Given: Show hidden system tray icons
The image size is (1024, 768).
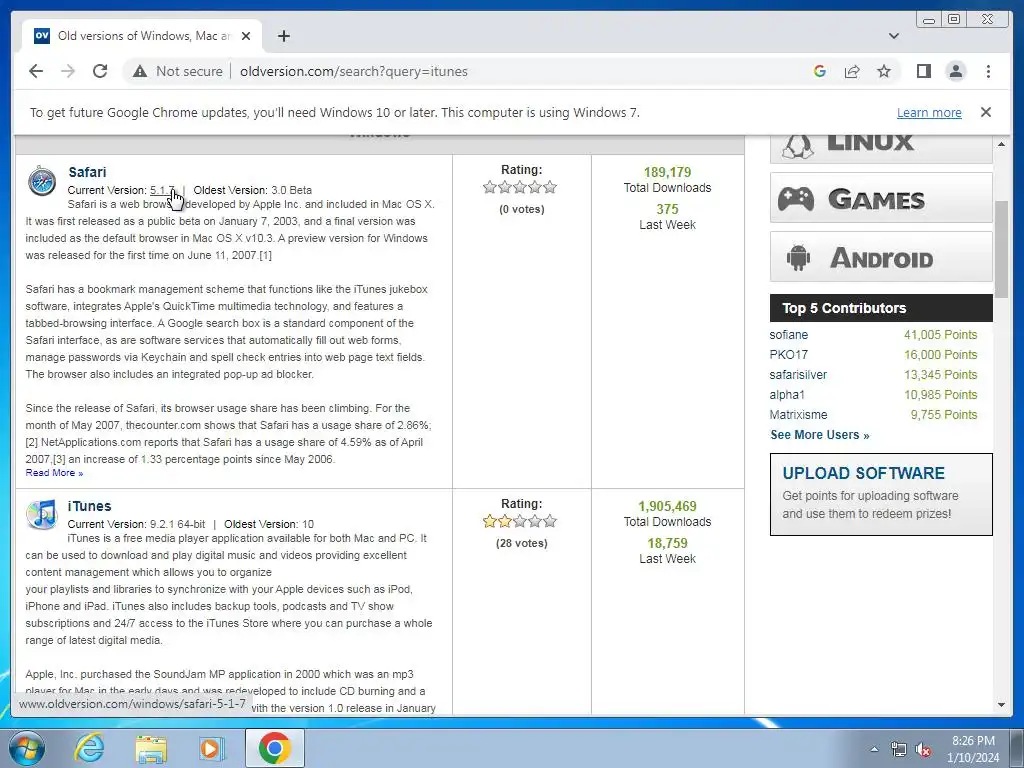Looking at the screenshot, I should [874, 749].
